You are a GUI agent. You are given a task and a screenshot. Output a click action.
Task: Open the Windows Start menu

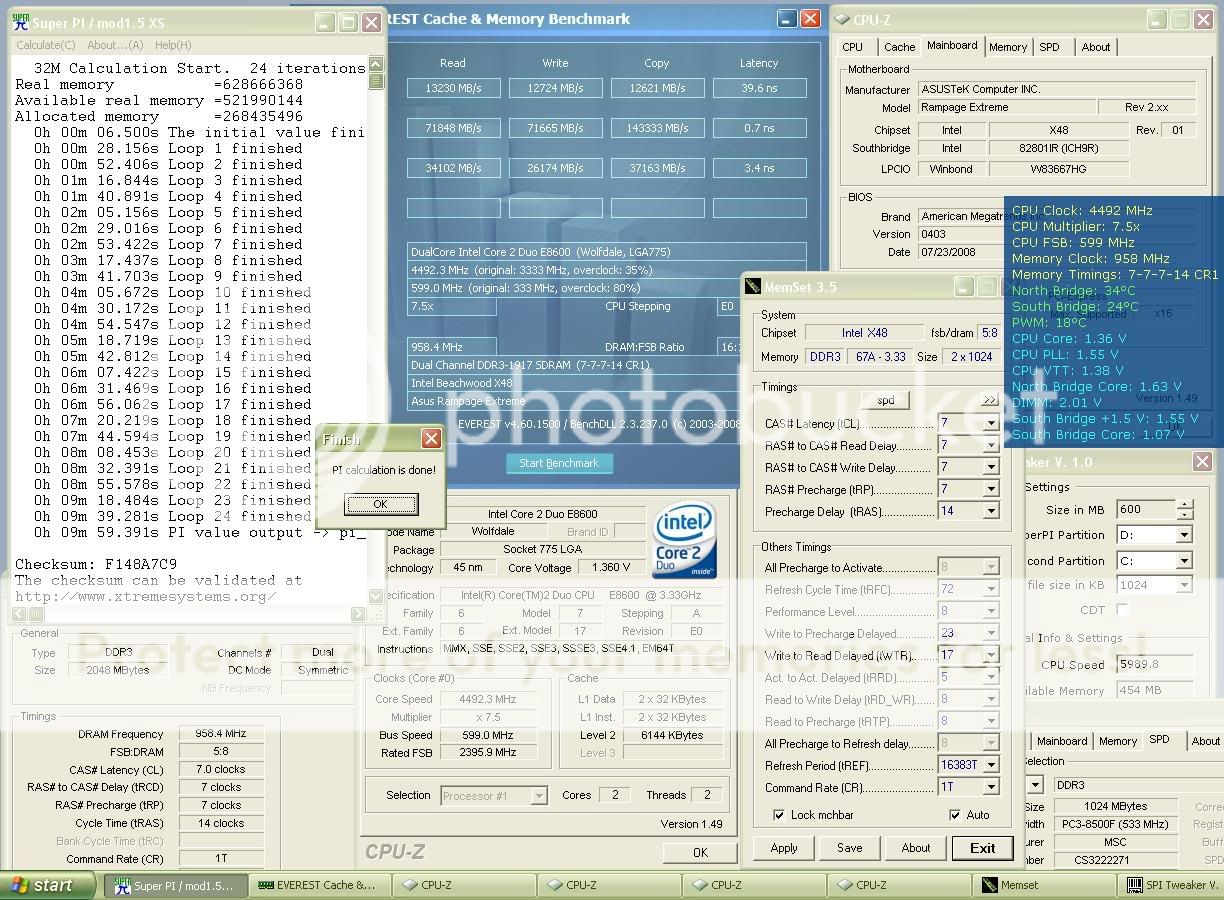[x=48, y=885]
